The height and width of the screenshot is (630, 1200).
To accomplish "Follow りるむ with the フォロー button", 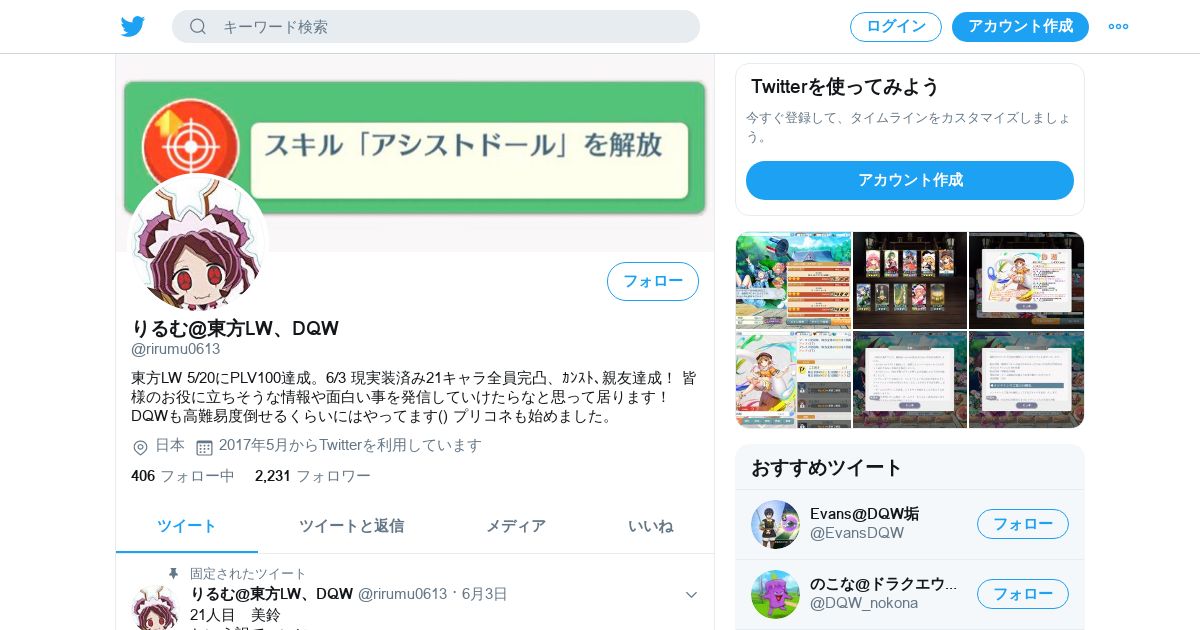I will tap(653, 281).
